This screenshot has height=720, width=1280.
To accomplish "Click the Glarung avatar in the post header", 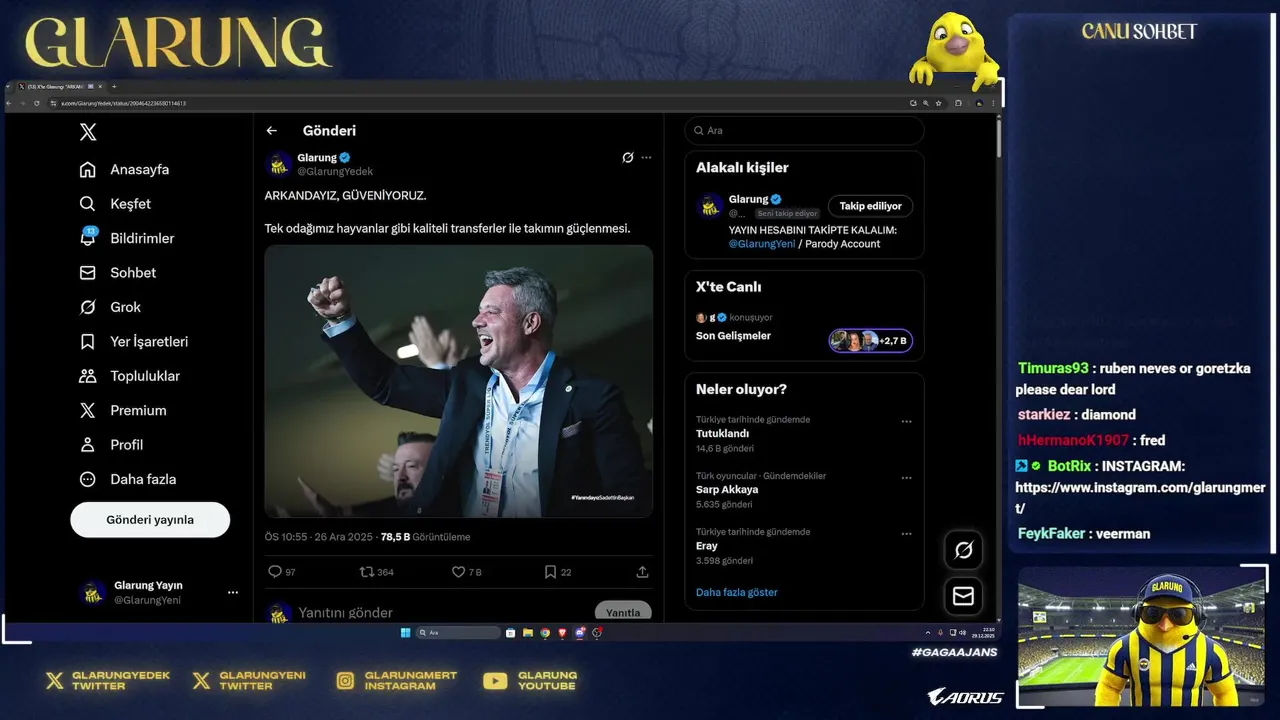I will click(280, 164).
